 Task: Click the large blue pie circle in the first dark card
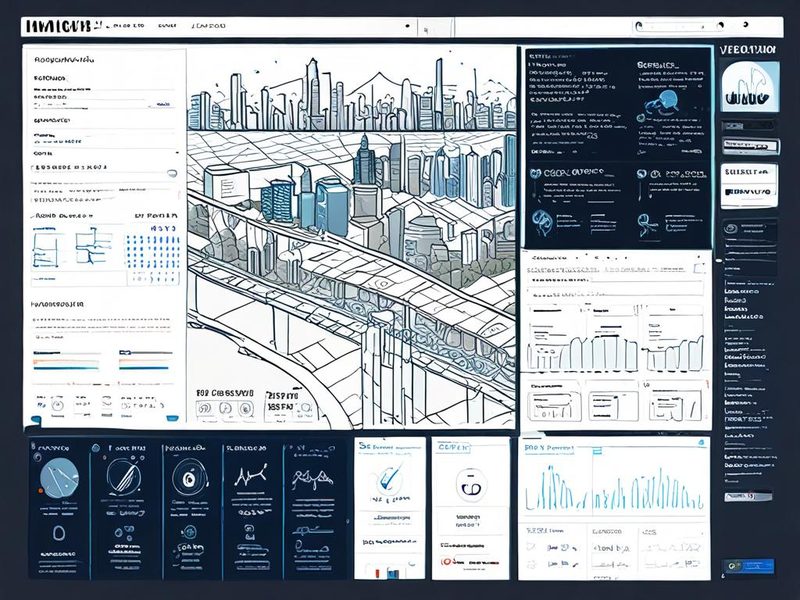pos(59,478)
